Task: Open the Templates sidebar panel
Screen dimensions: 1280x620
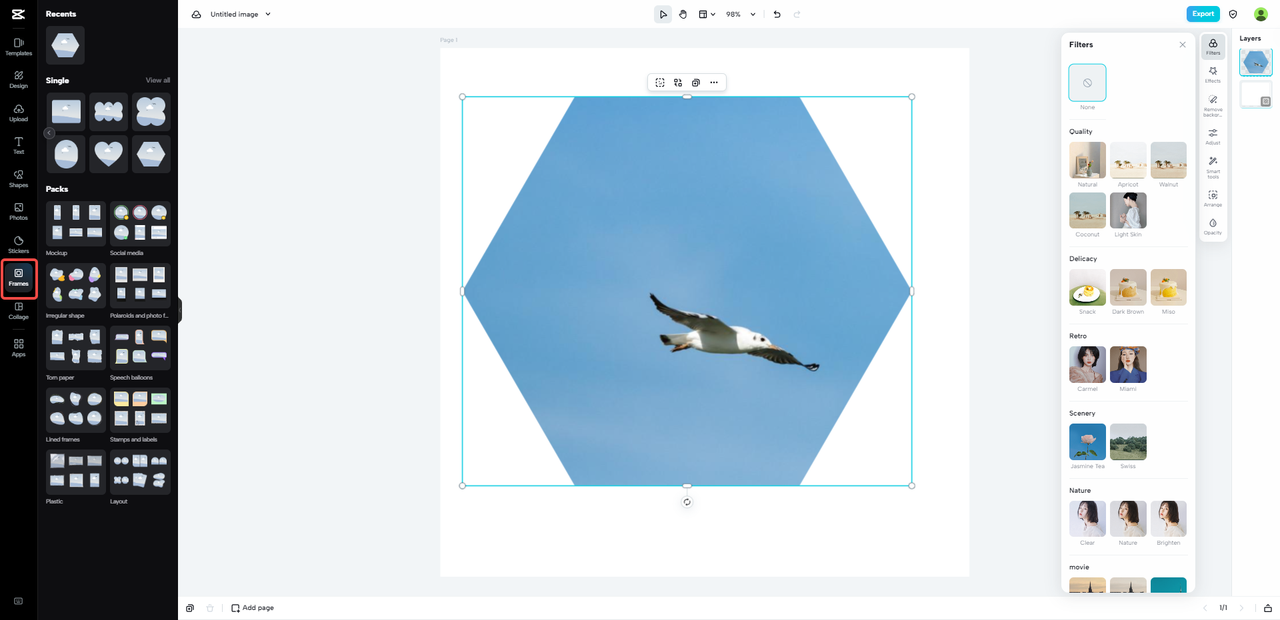Action: click(18, 47)
